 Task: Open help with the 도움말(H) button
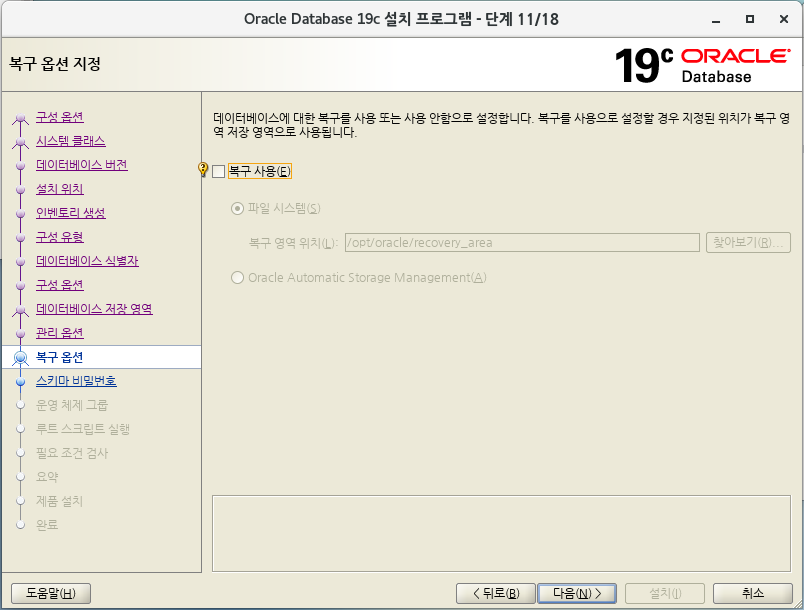(51, 594)
